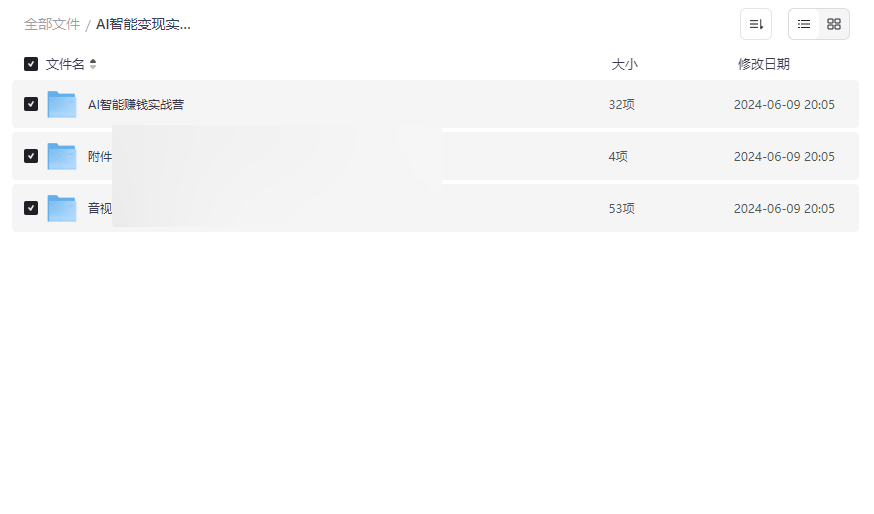
Task: Click the AI智能变现实... breadcrumb item
Action: 143,24
